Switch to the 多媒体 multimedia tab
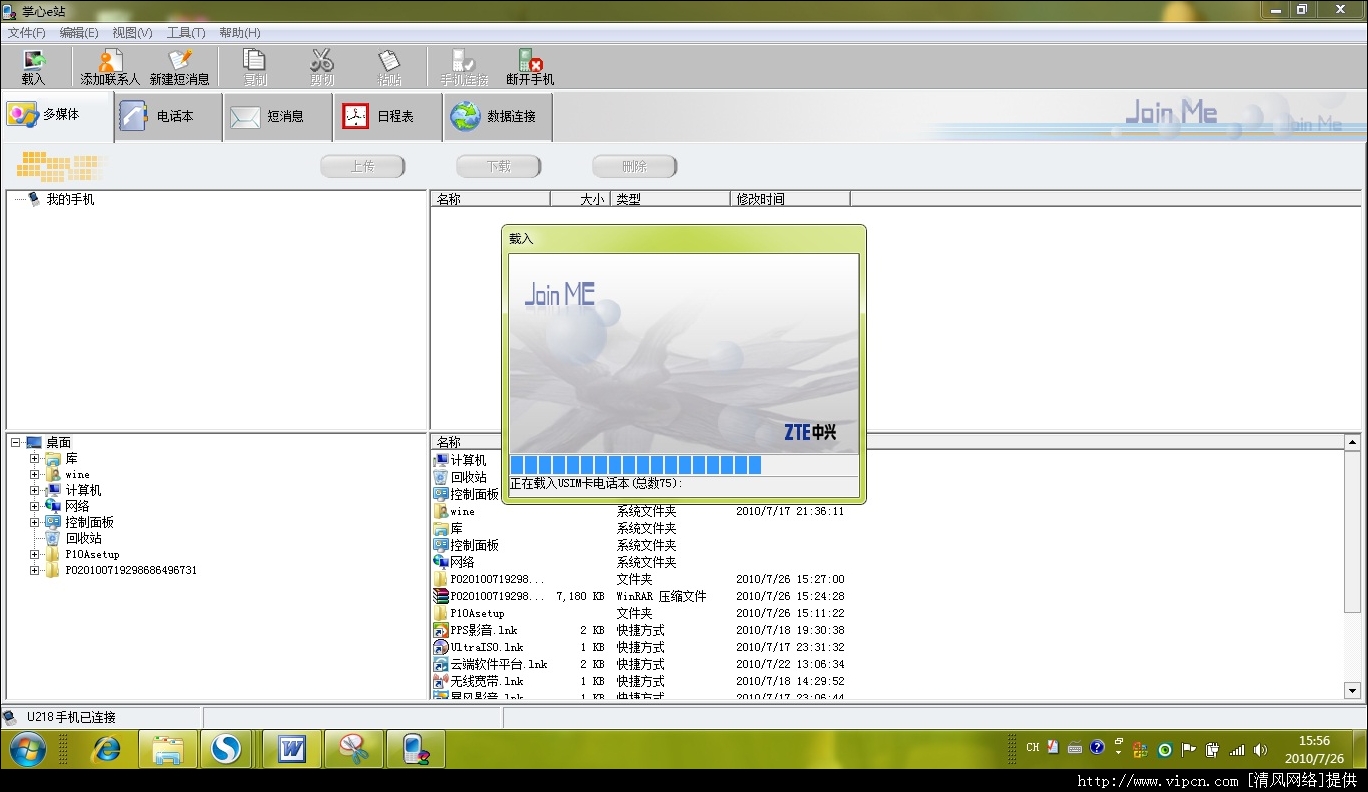 pyautogui.click(x=58, y=116)
